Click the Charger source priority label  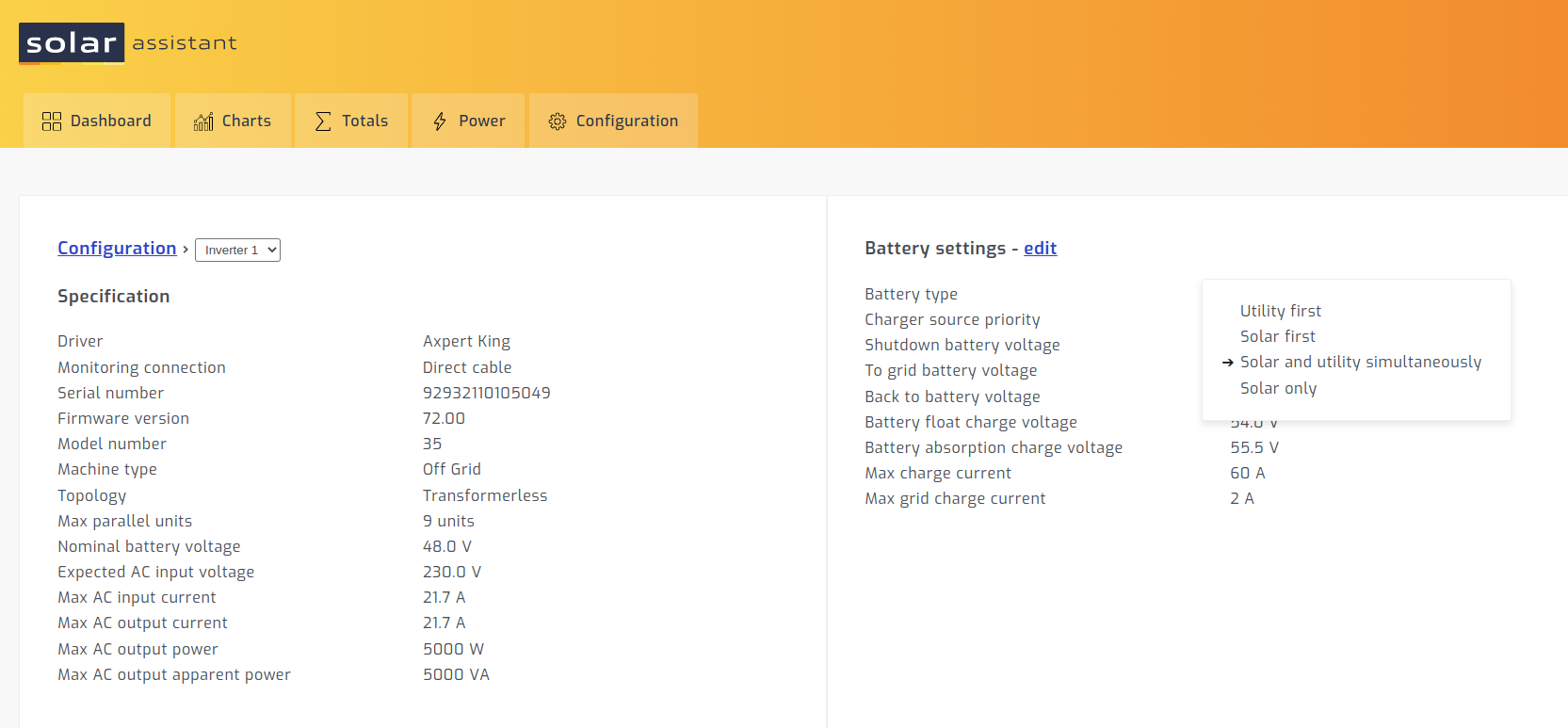coord(952,319)
